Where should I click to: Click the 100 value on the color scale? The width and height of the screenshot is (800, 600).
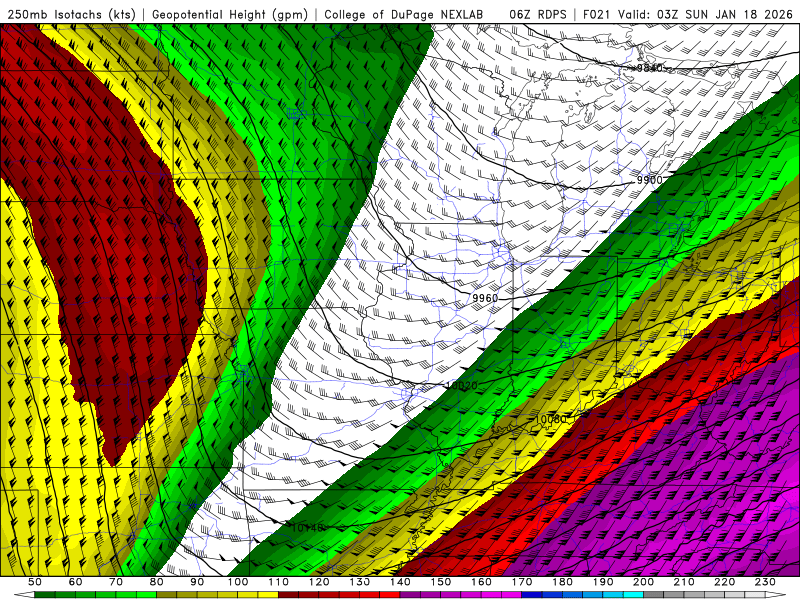(x=238, y=582)
